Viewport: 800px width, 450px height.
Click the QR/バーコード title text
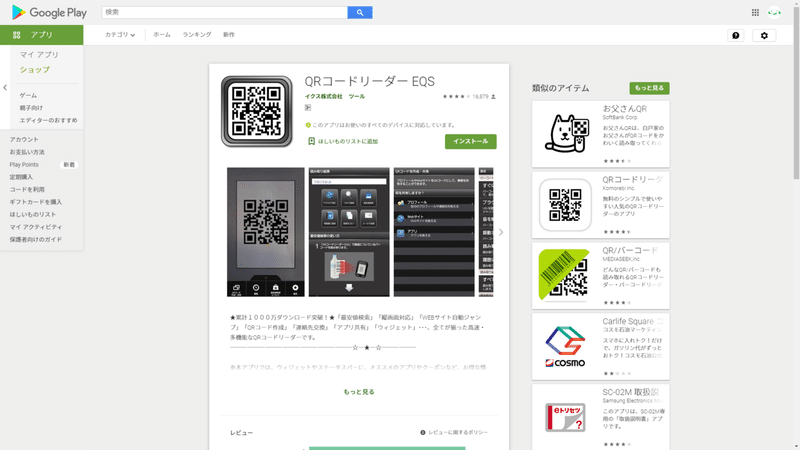(631, 251)
